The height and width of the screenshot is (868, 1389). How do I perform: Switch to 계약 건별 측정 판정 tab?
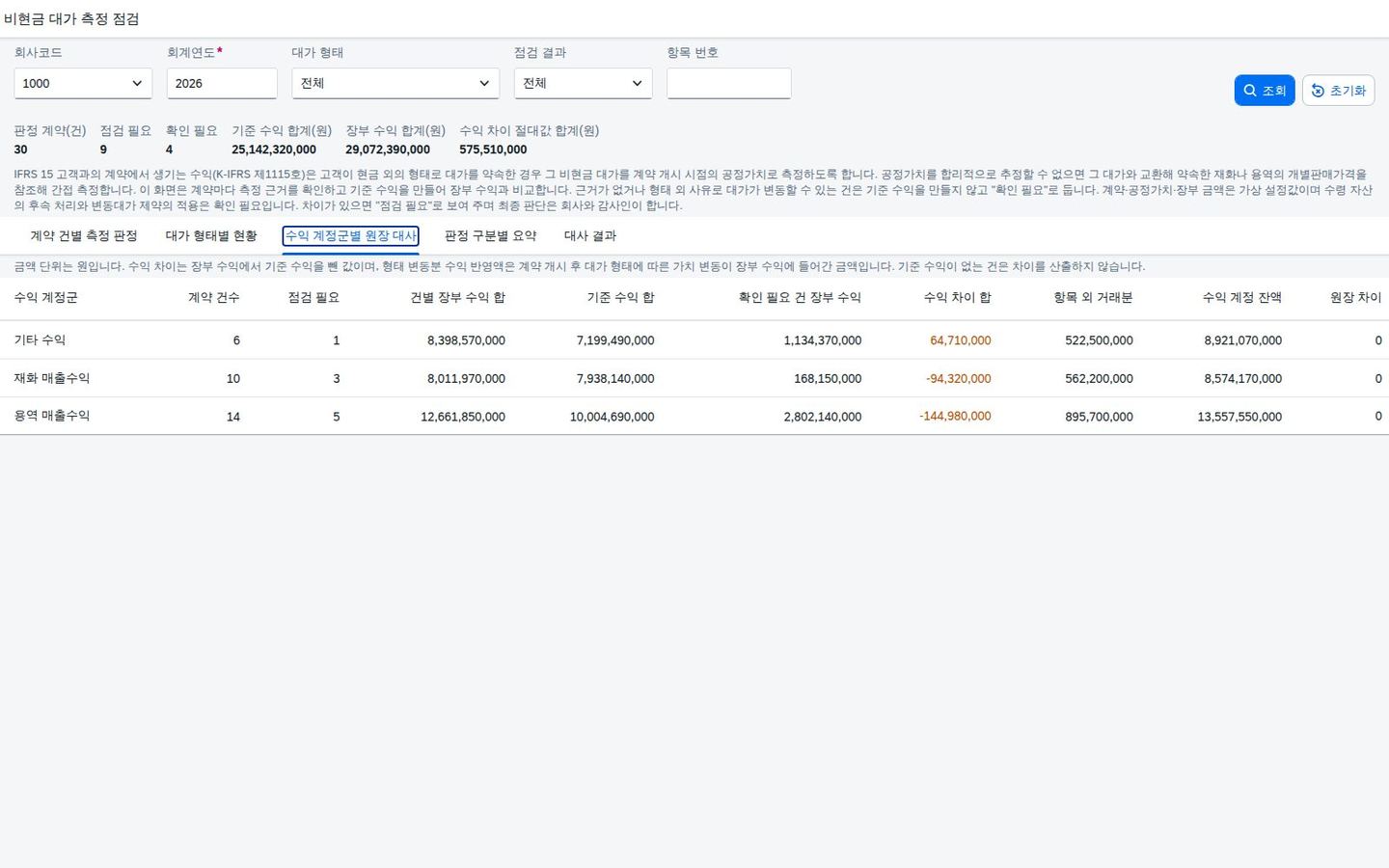pos(84,235)
